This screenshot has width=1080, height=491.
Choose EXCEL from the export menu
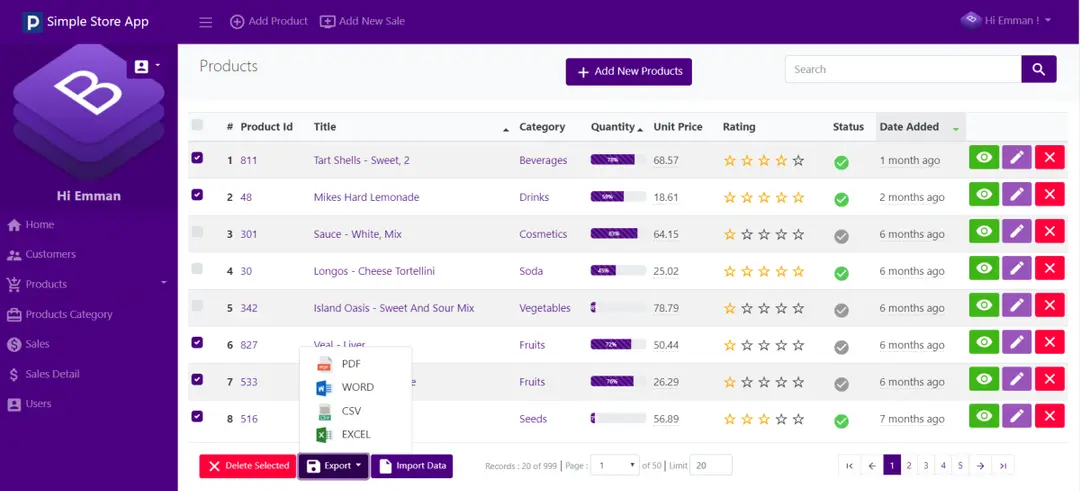pyautogui.click(x=355, y=434)
